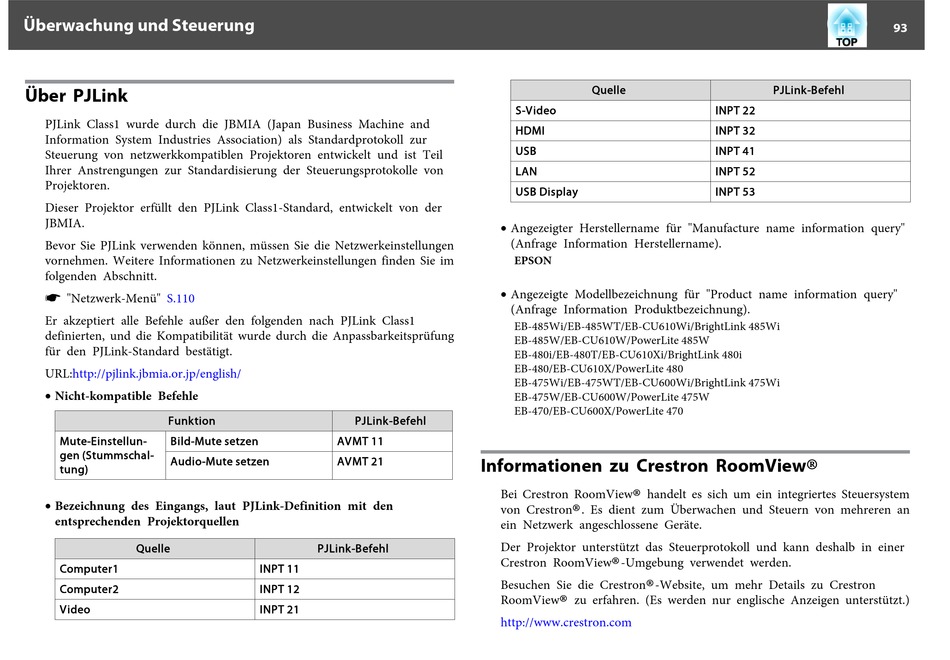Click the Computer1 source cell
Screen dimensions: 950x660
click(154, 568)
